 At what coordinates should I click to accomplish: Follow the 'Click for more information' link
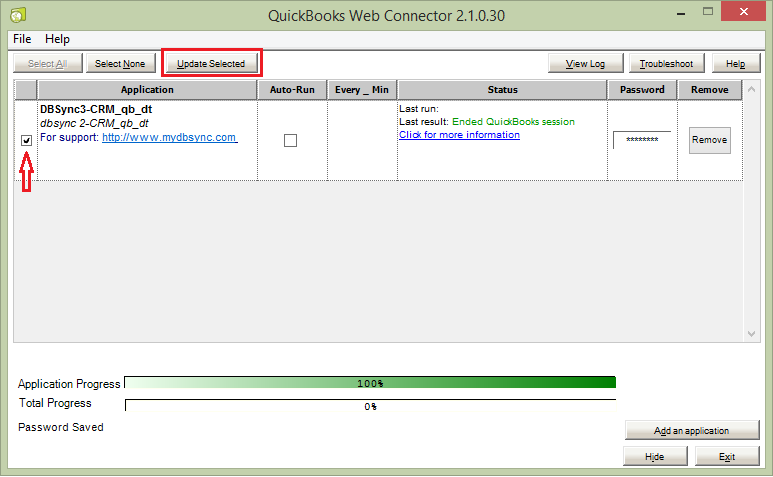[x=459, y=135]
